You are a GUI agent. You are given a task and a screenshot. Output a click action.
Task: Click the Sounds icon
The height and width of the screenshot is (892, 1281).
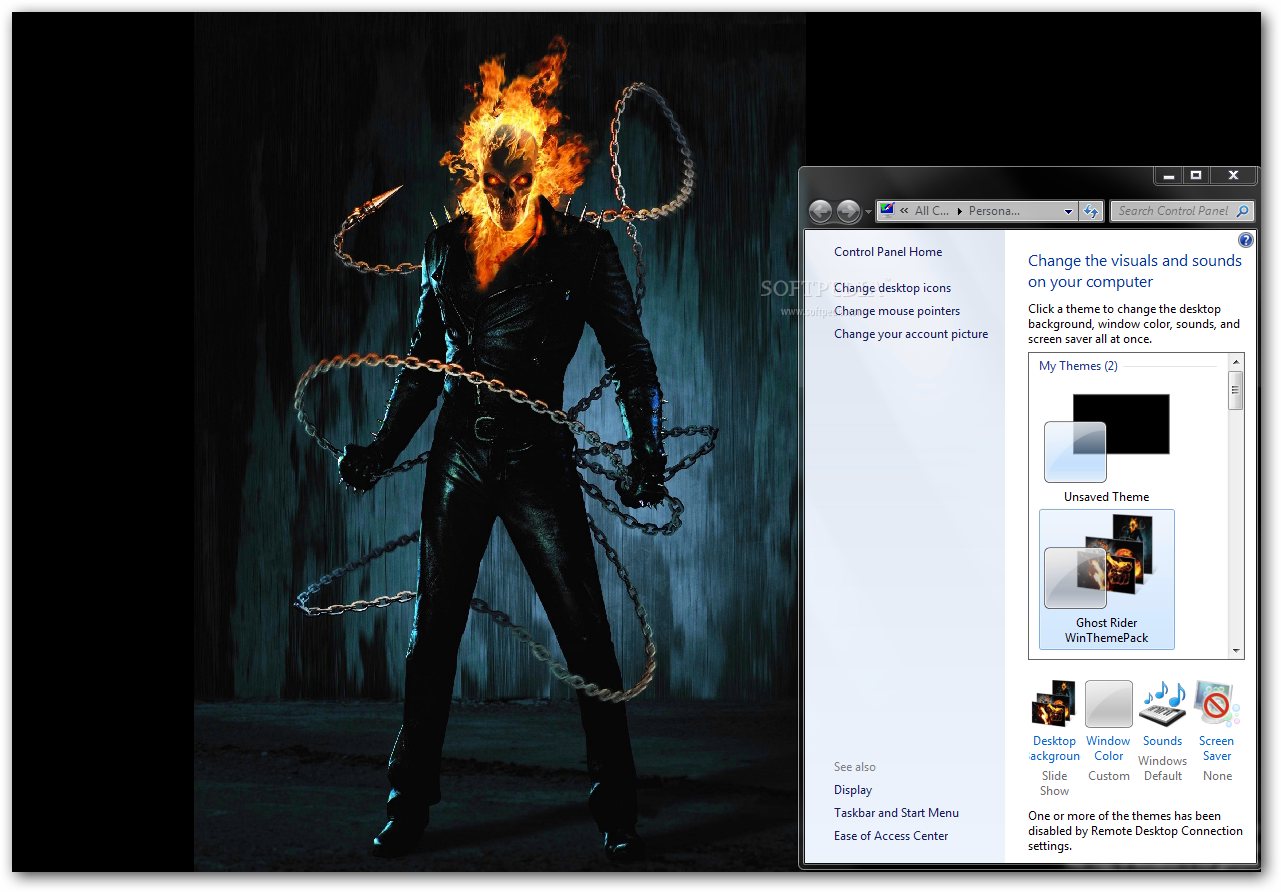point(1162,704)
